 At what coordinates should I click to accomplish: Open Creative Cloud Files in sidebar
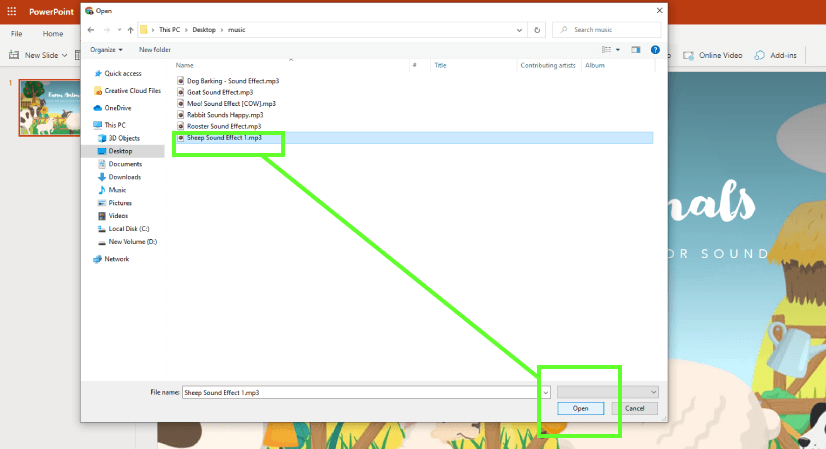132,90
